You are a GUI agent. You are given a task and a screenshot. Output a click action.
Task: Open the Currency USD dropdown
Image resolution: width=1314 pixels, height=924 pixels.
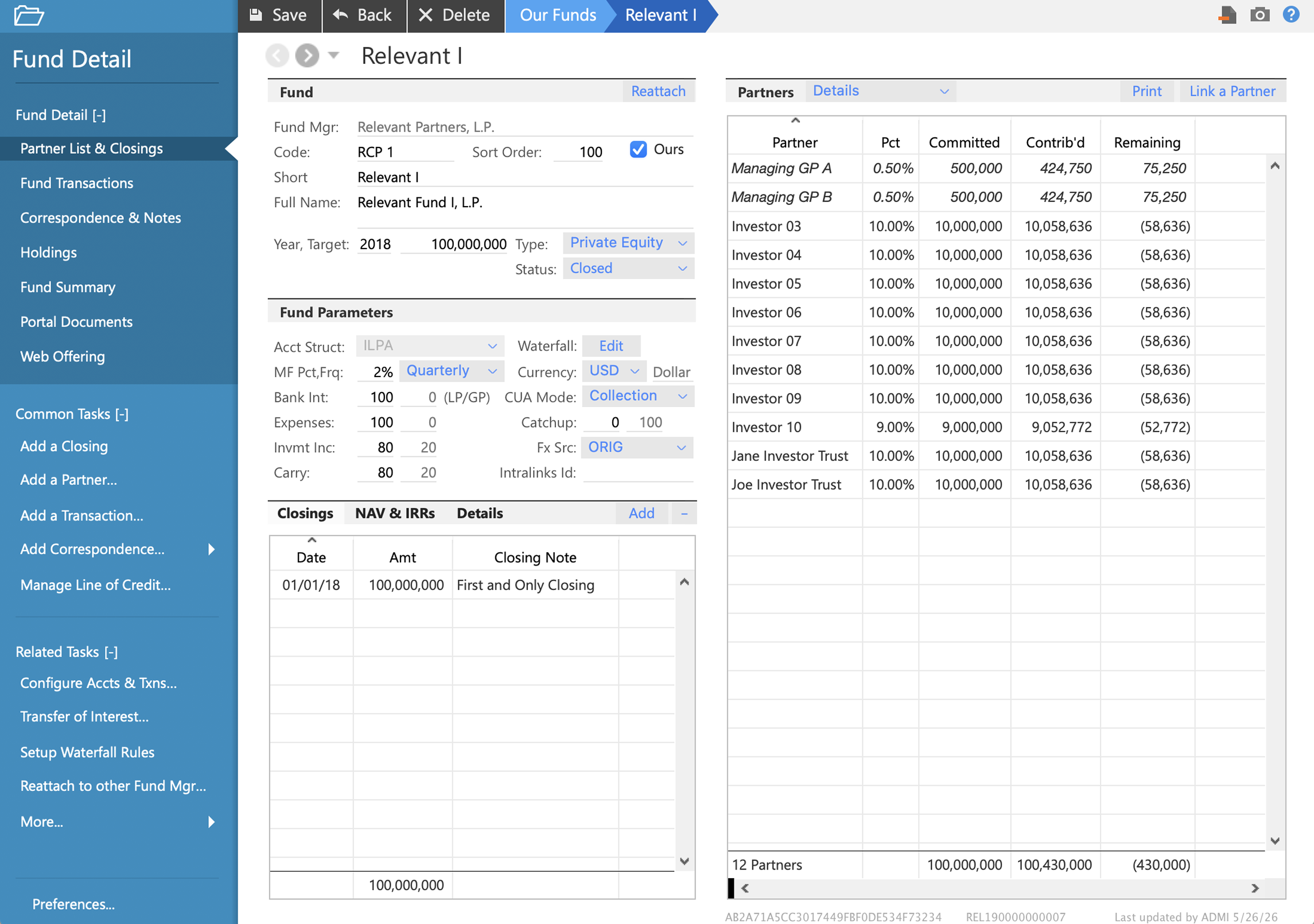click(613, 371)
